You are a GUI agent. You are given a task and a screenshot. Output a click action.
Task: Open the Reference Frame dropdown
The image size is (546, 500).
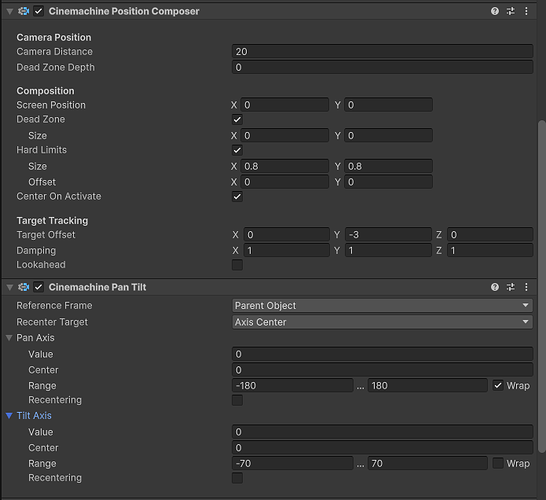tap(382, 305)
